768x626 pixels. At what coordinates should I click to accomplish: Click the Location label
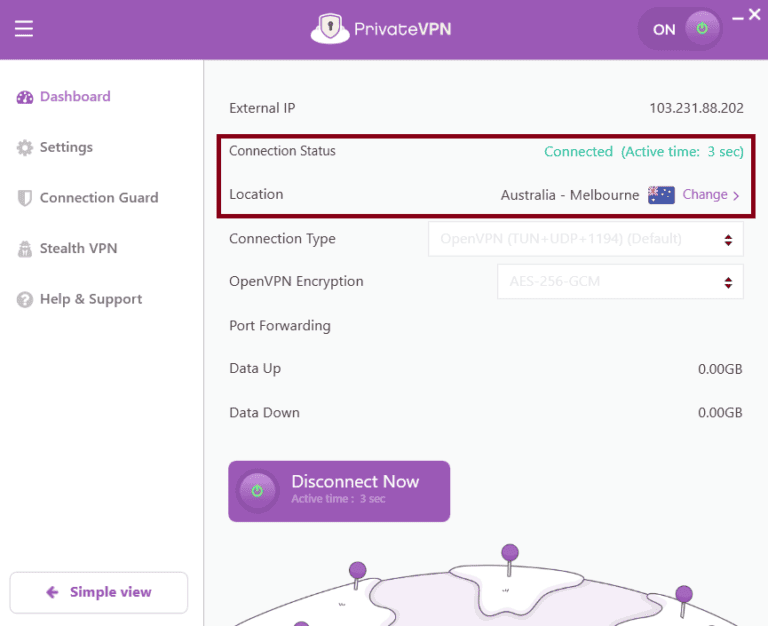[x=256, y=194]
